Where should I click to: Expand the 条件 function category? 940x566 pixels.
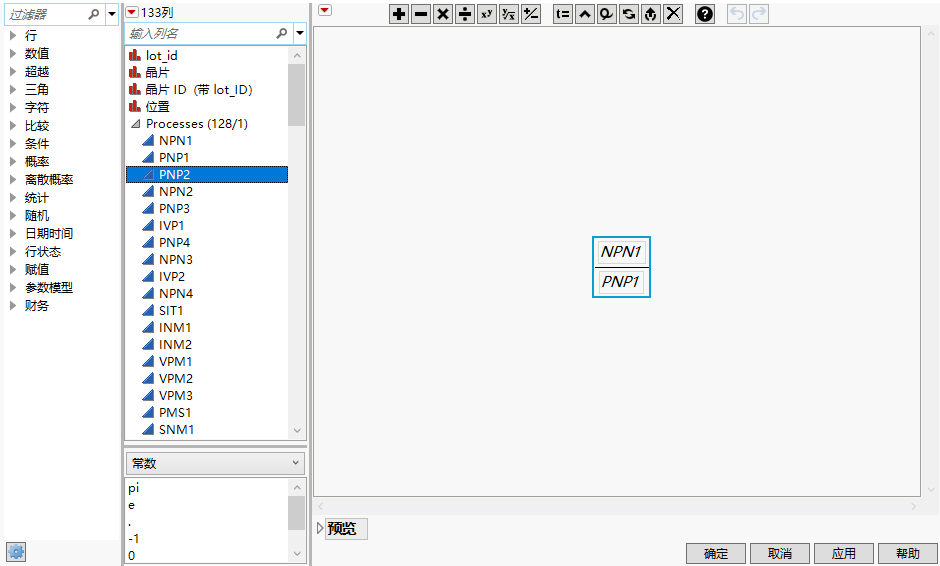pos(13,143)
